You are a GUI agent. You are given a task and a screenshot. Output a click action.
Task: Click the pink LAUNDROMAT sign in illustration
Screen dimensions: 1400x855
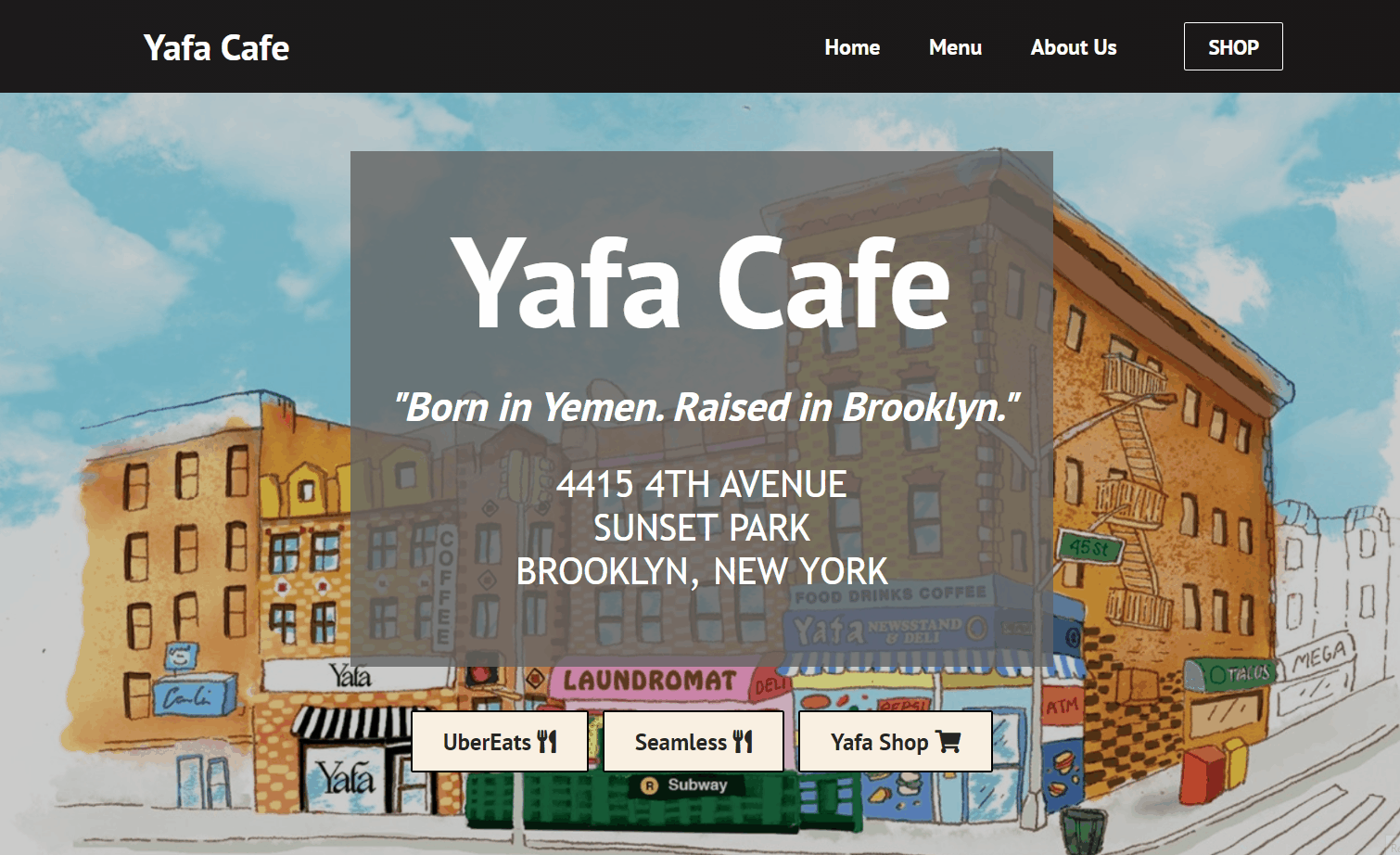tap(650, 681)
